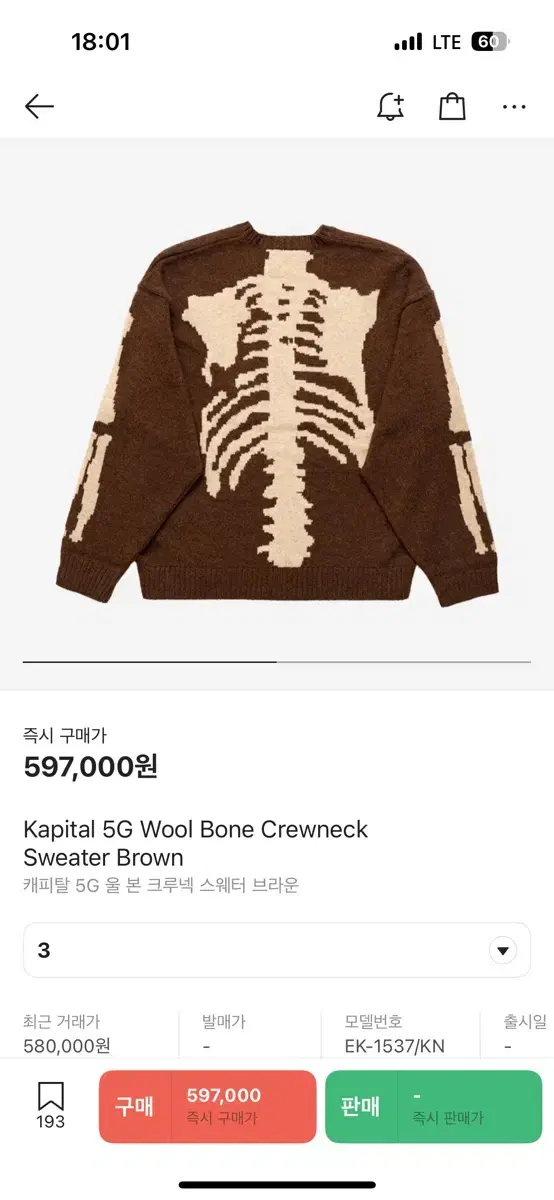
Task: Open the three-dot more options menu
Action: 514,107
